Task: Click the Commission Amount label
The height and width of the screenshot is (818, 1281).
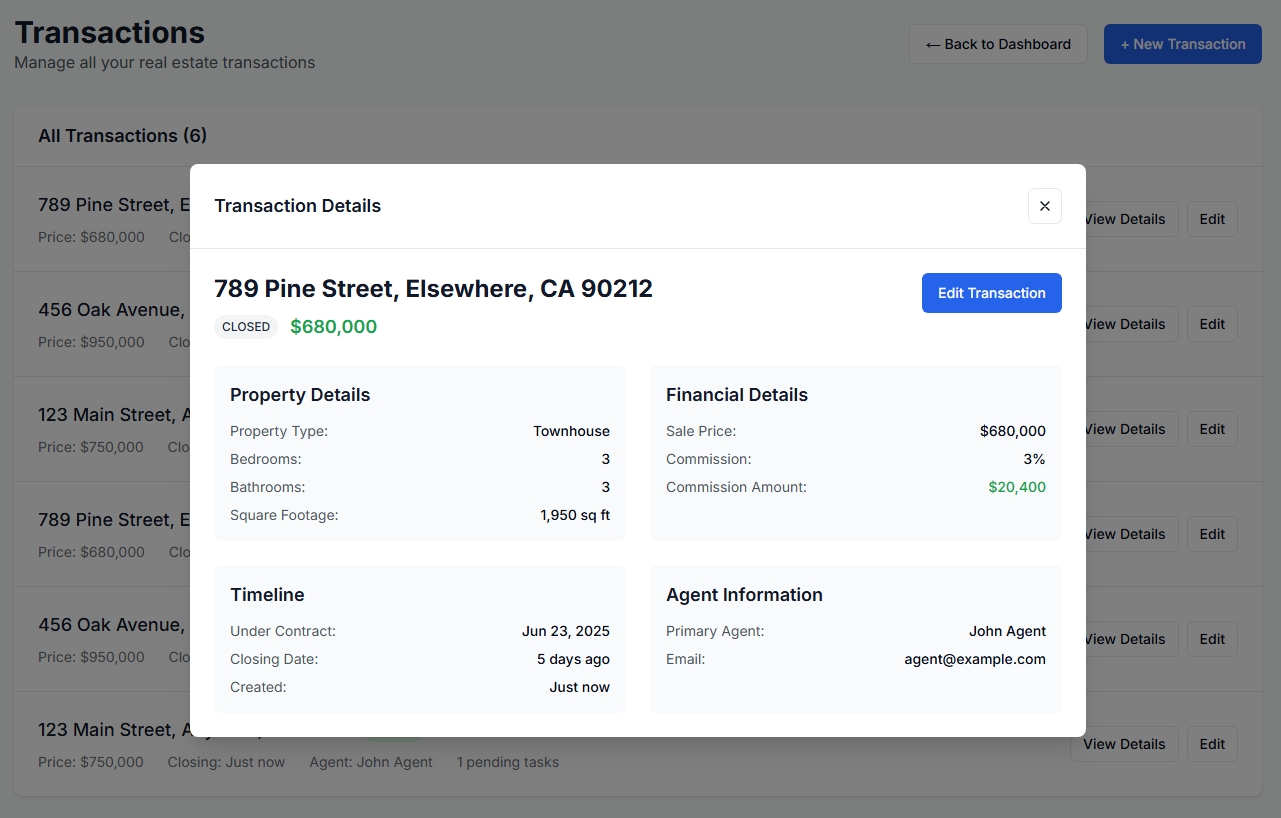Action: click(x=736, y=487)
